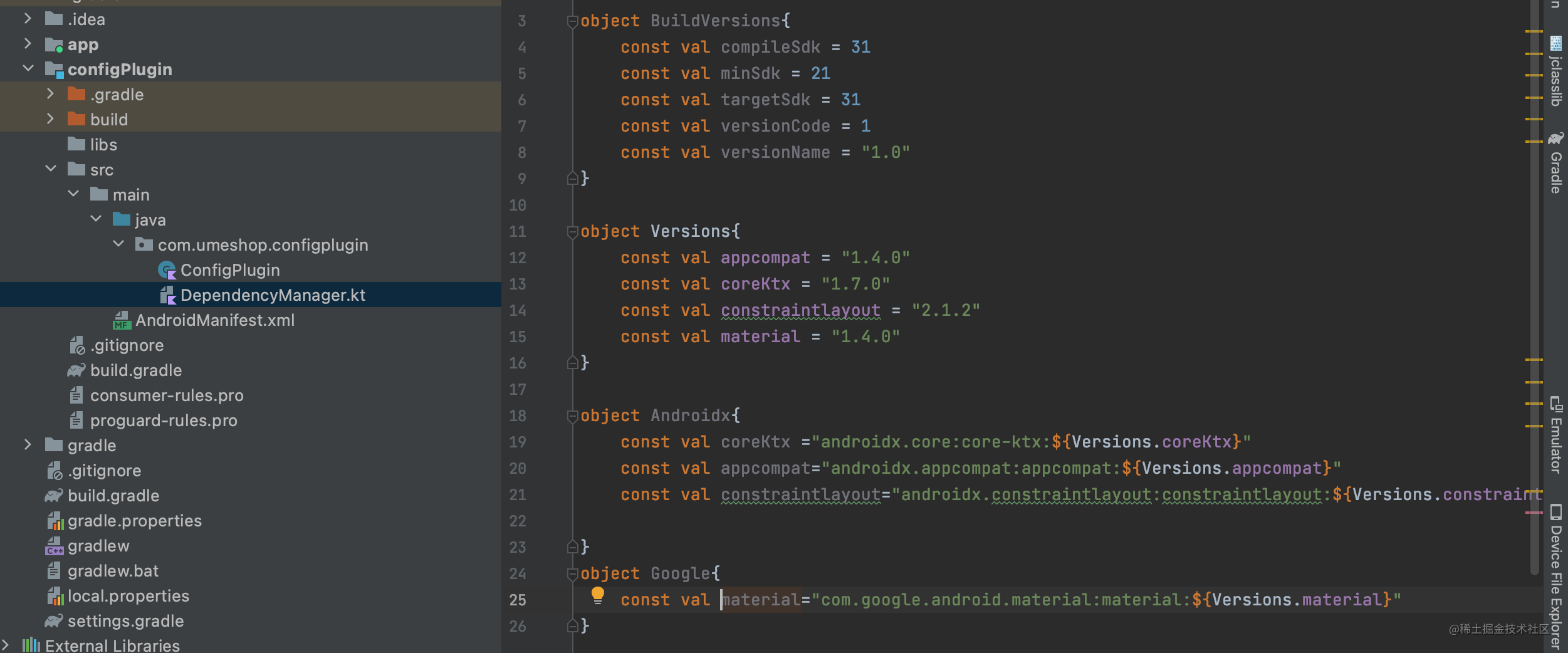Open AndroidManifest.xml file
Viewport: 1568px width, 653px height.
214,320
